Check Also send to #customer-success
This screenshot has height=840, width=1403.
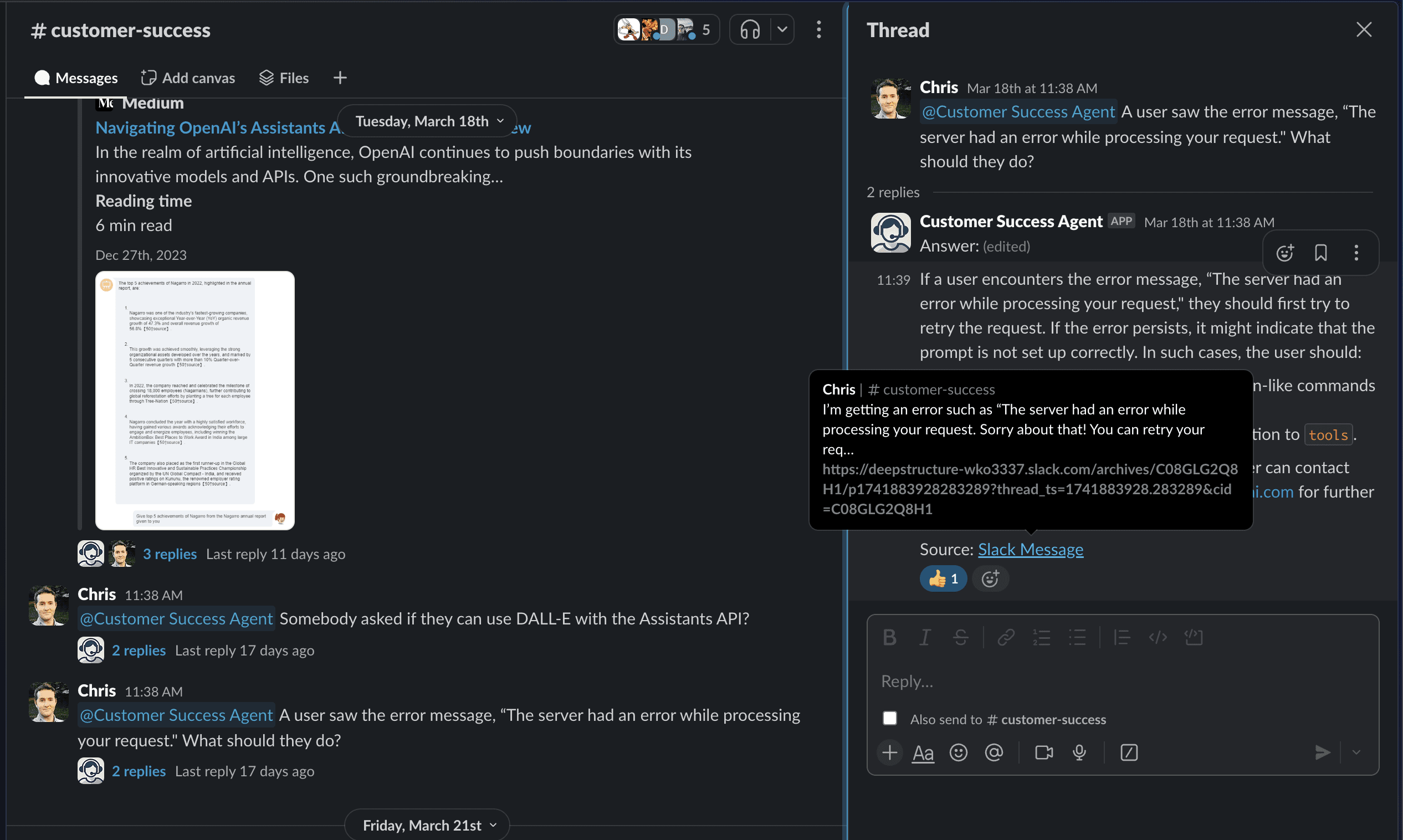pos(890,719)
